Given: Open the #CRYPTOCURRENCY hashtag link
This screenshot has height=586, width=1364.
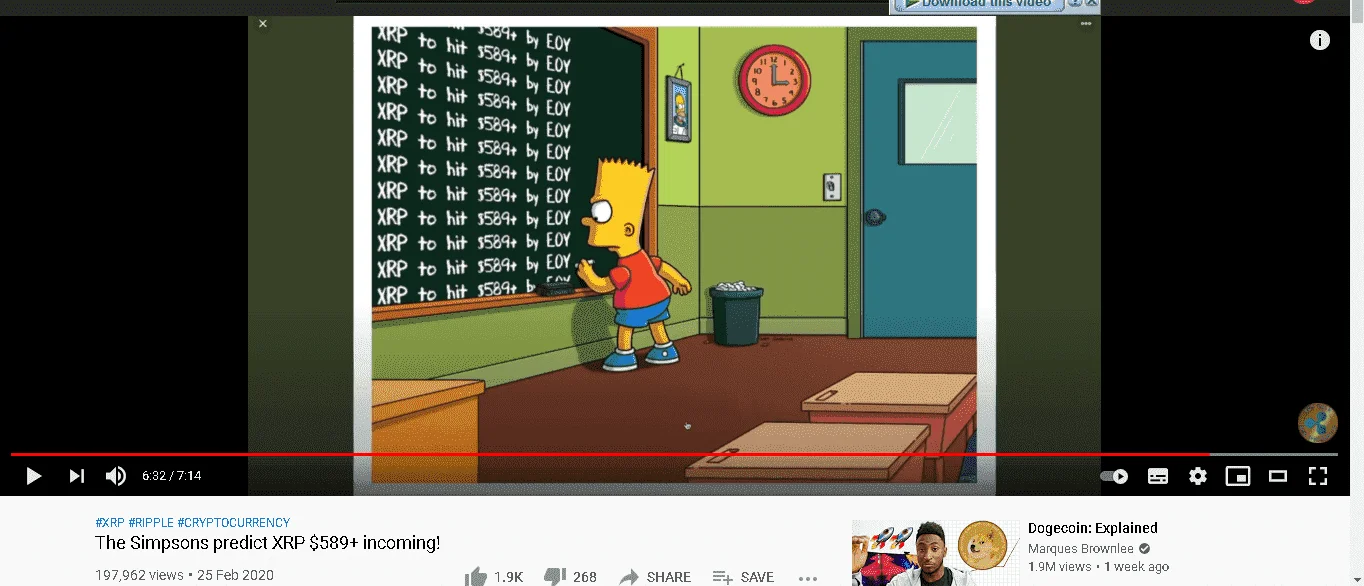Looking at the screenshot, I should pos(234,523).
